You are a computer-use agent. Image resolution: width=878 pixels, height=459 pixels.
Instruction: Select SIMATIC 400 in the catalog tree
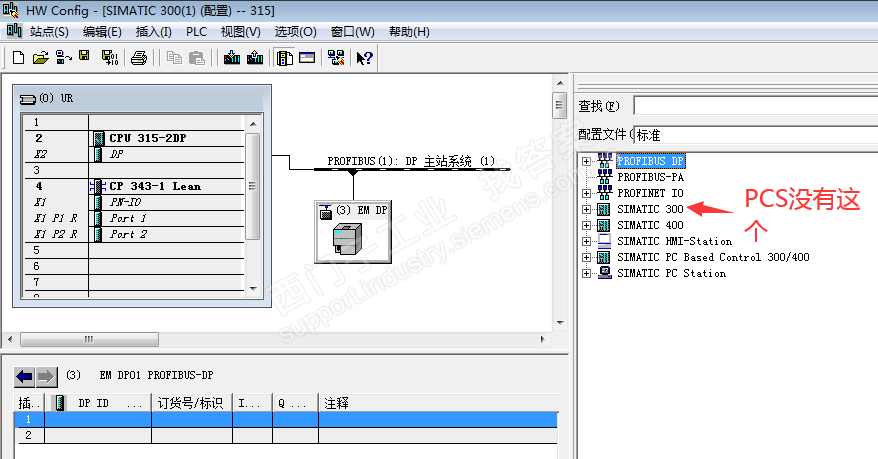tap(650, 225)
